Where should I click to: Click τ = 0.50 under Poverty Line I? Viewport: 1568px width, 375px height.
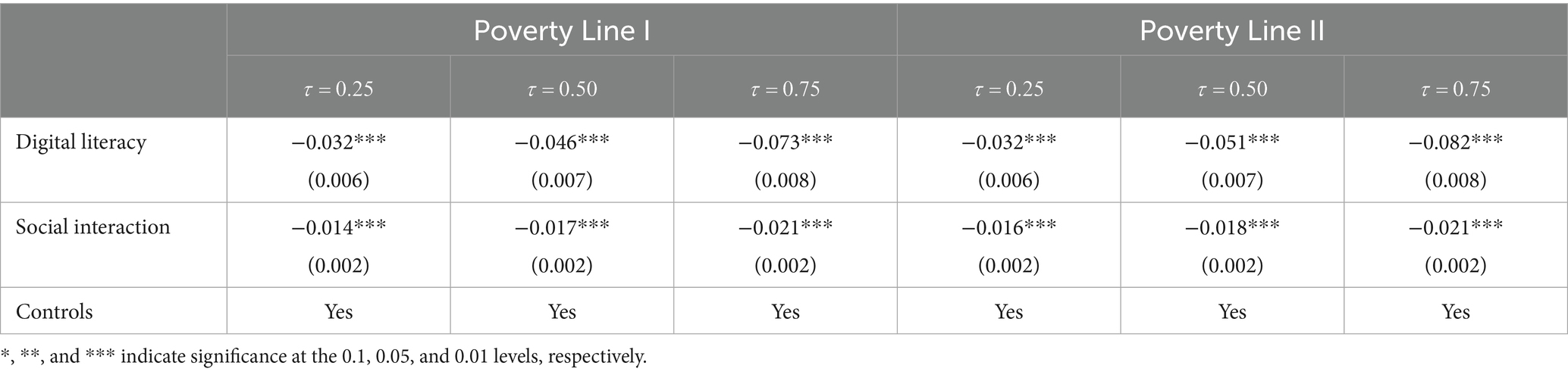562,89
